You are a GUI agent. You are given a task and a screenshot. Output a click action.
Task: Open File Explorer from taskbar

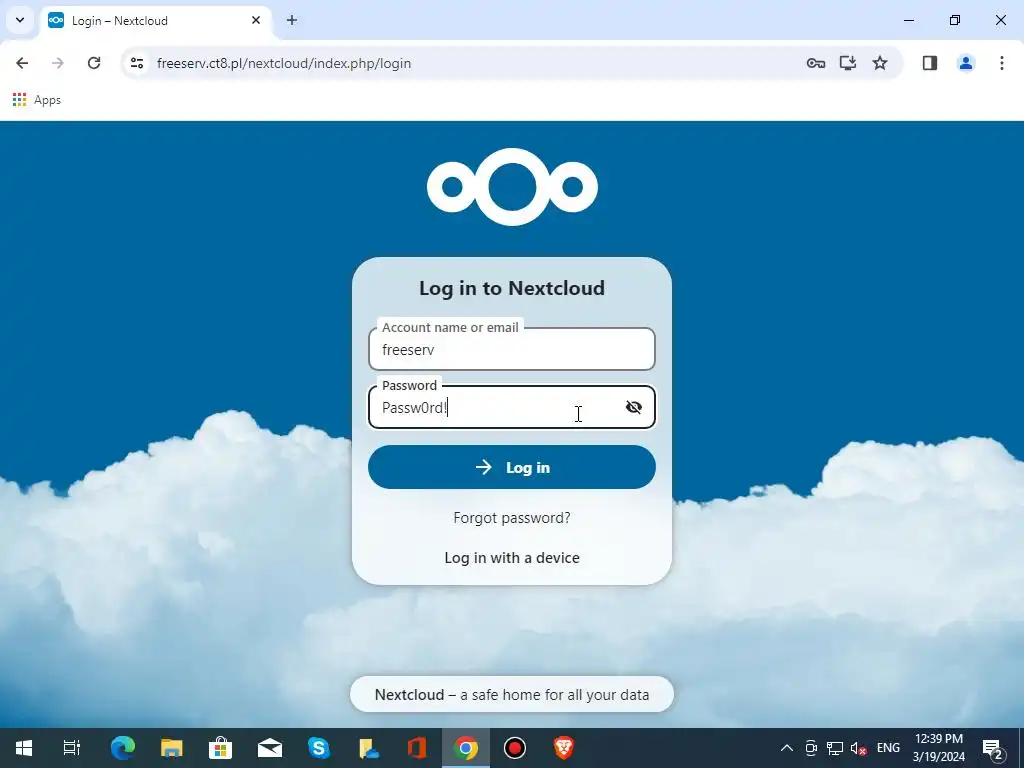pos(172,748)
